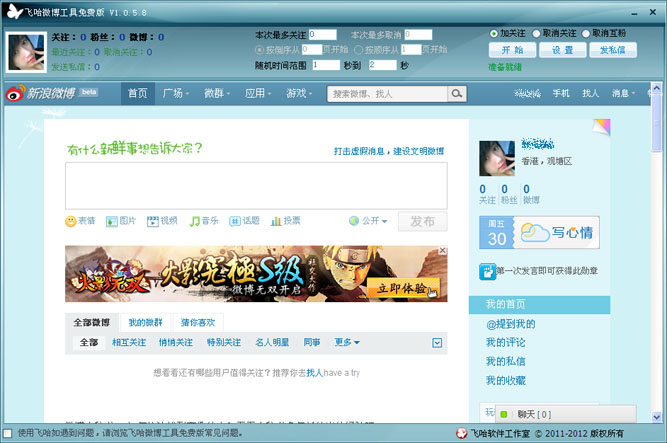Switch to 我的微群 tab
Screen dimensions: 667x443
pyautogui.click(x=145, y=323)
